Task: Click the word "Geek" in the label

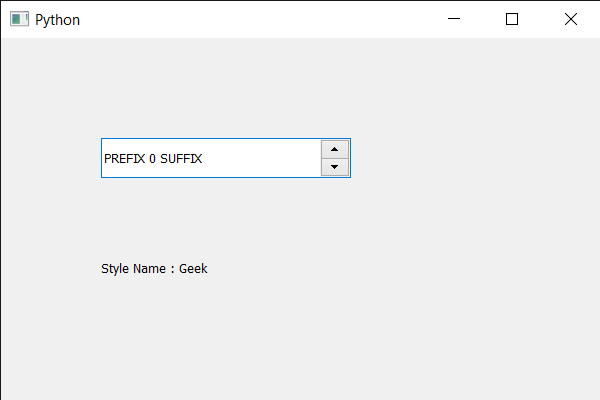Action: [x=193, y=268]
